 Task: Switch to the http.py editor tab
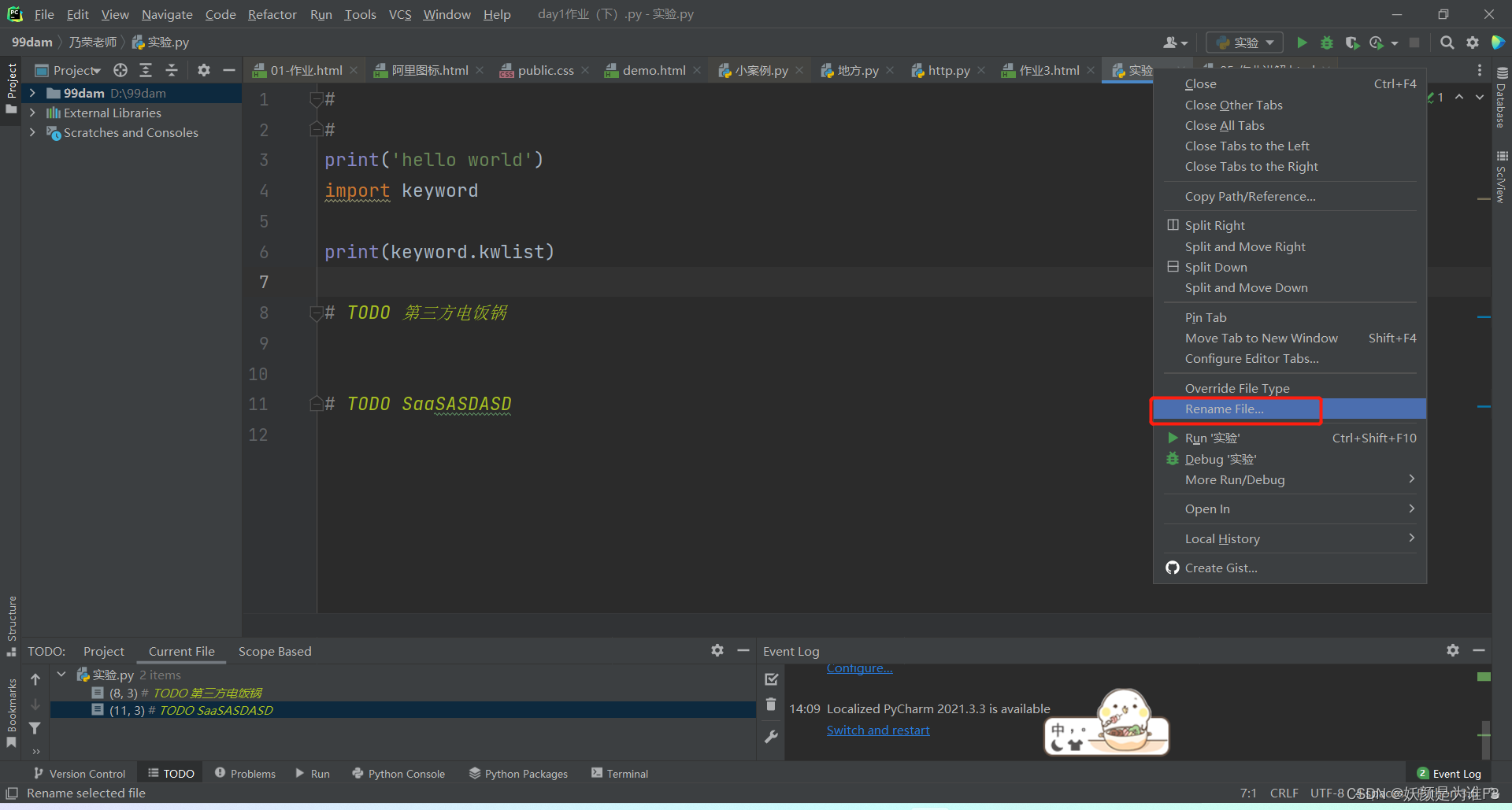948,70
